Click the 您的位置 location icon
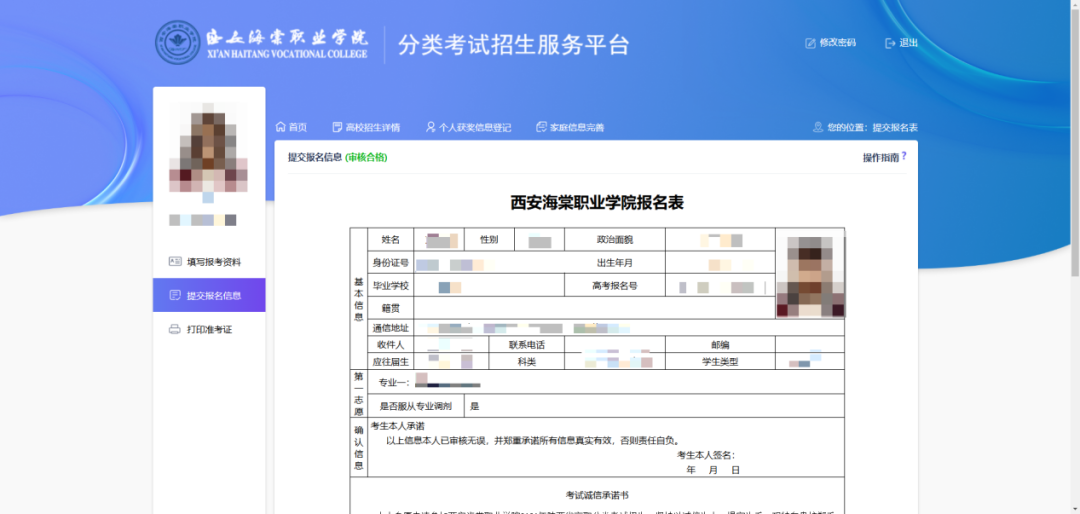The image size is (1080, 514). point(818,127)
